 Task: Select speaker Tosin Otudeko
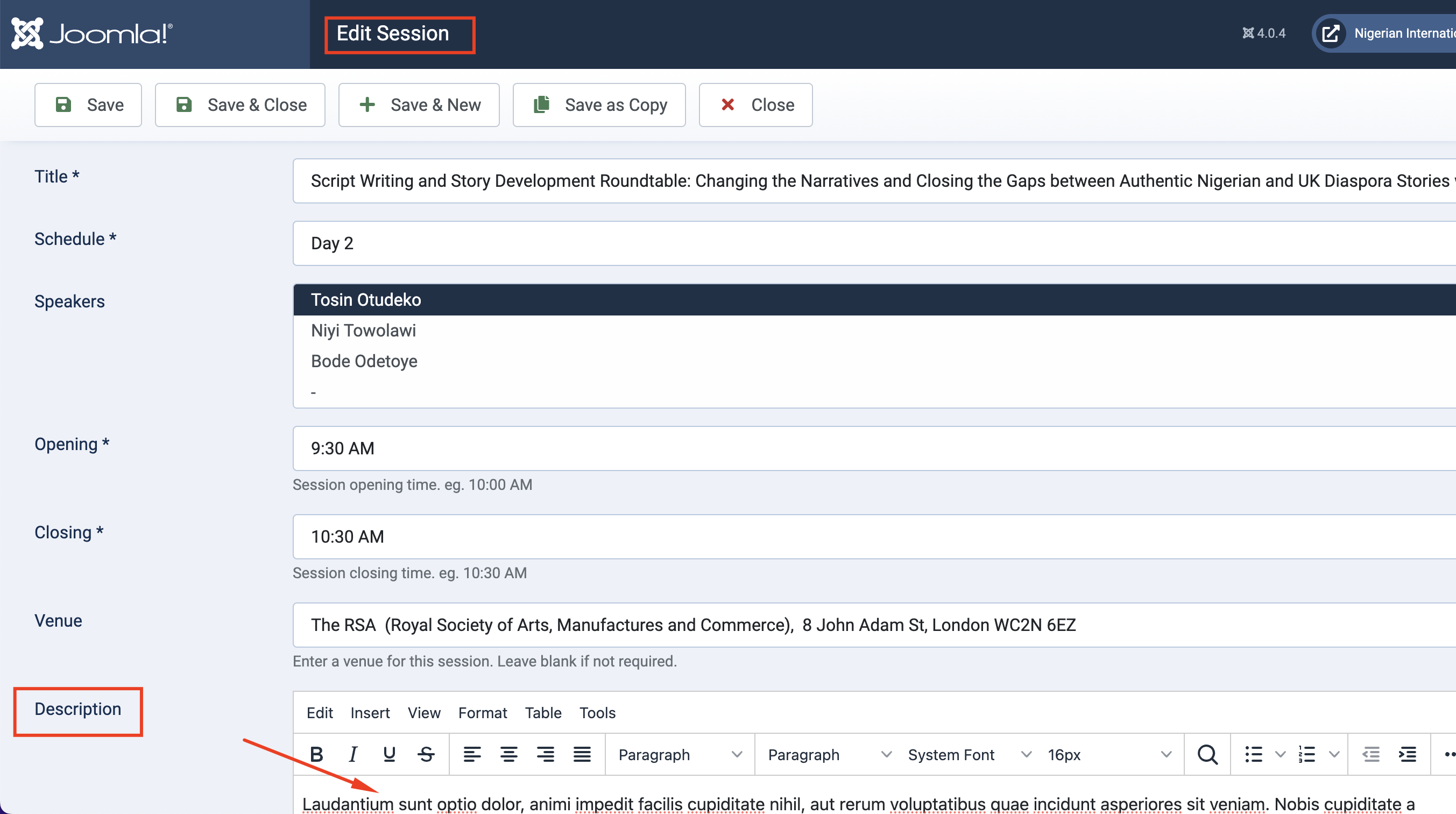point(874,300)
